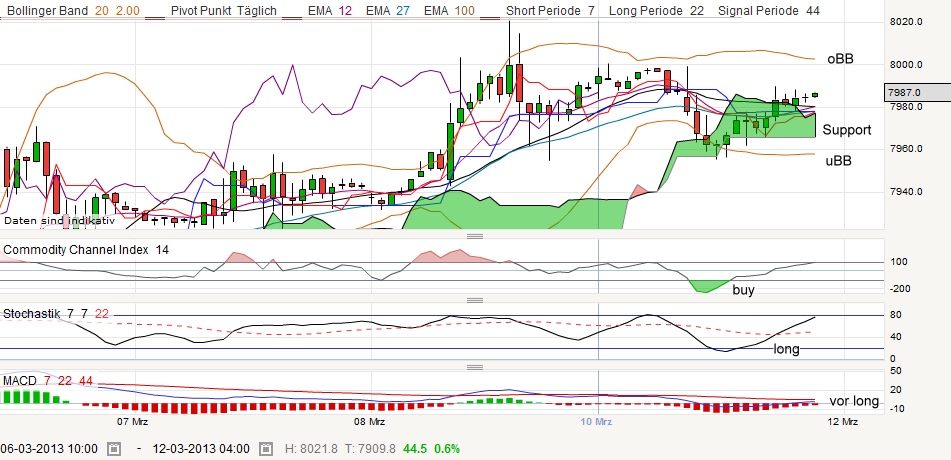Screen dimensions: 951x460
Task: Click the long annotation in Stochastik panel
Action: click(x=786, y=349)
